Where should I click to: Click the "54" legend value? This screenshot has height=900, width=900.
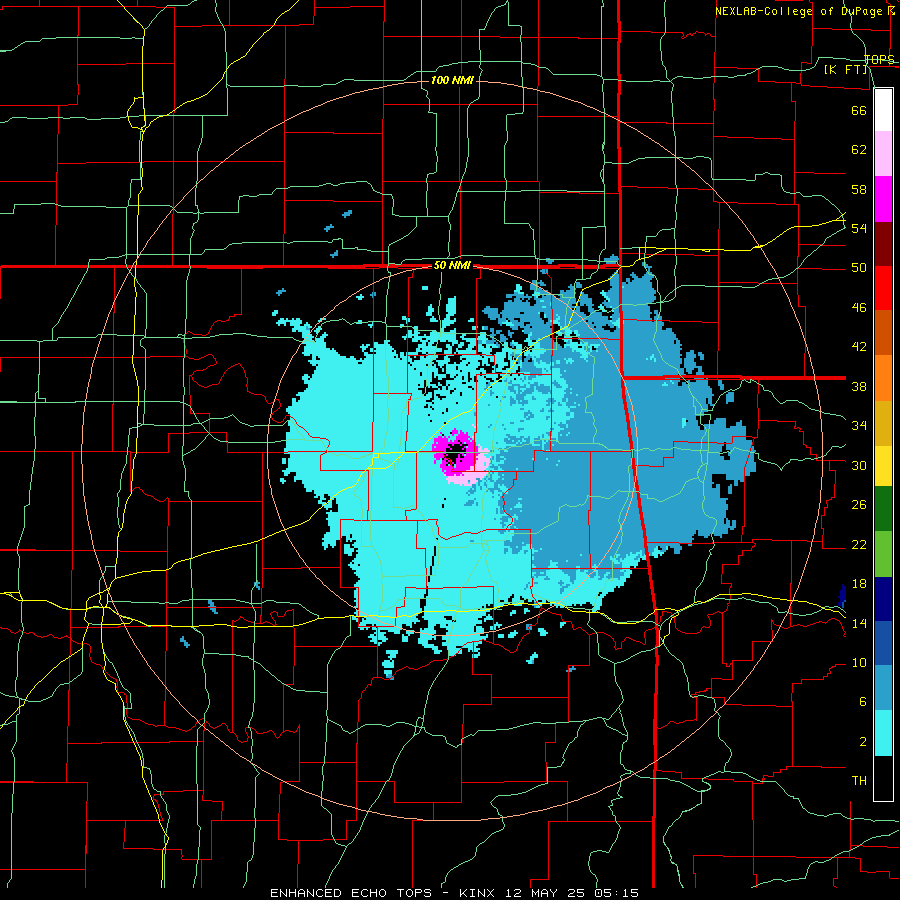859,228
